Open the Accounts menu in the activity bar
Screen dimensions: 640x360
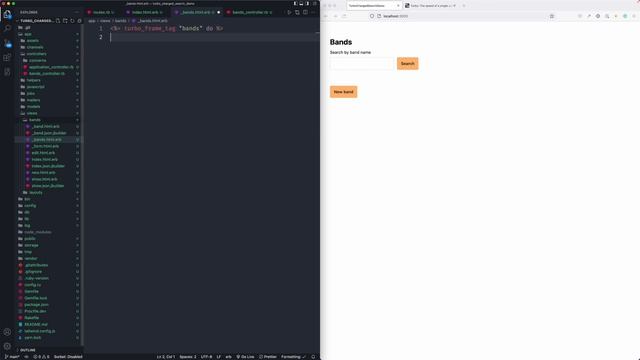coord(7,332)
